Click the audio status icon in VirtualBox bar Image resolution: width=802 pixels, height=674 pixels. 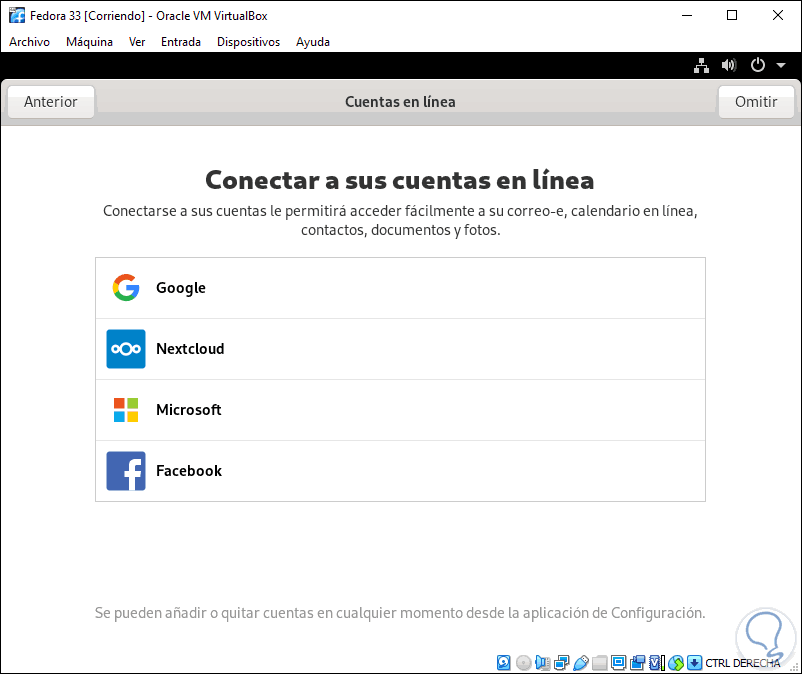tap(543, 663)
